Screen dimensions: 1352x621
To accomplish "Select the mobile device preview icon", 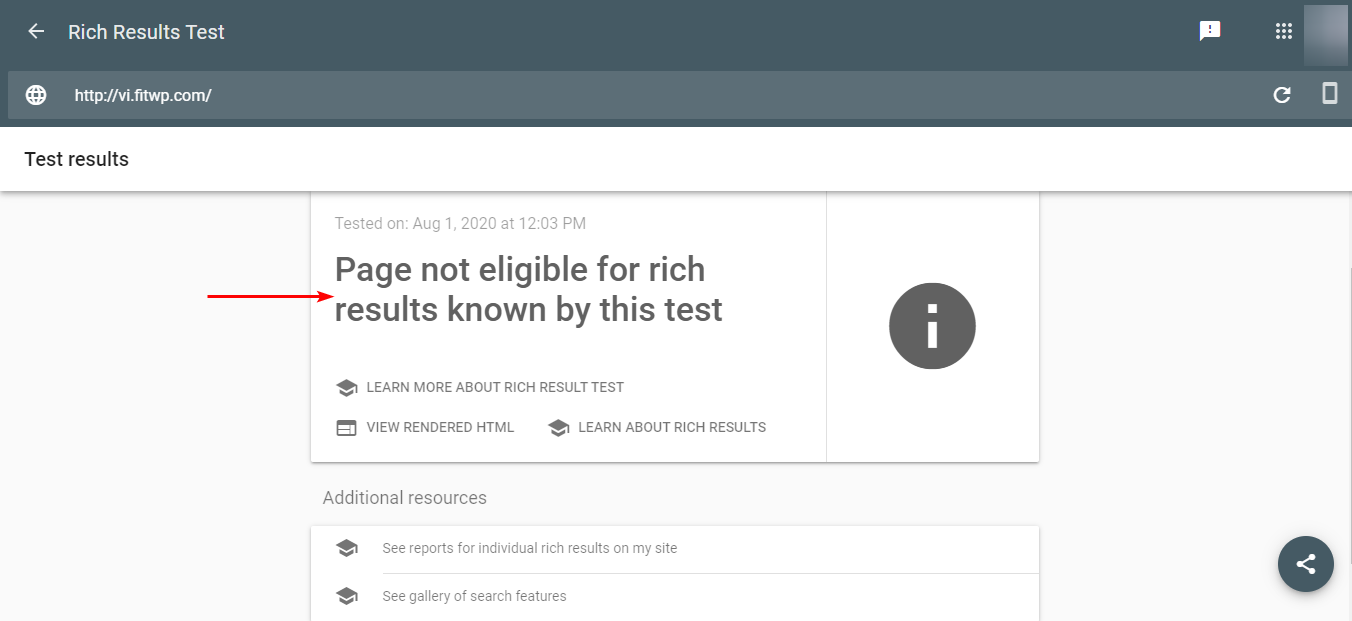I will click(x=1329, y=94).
